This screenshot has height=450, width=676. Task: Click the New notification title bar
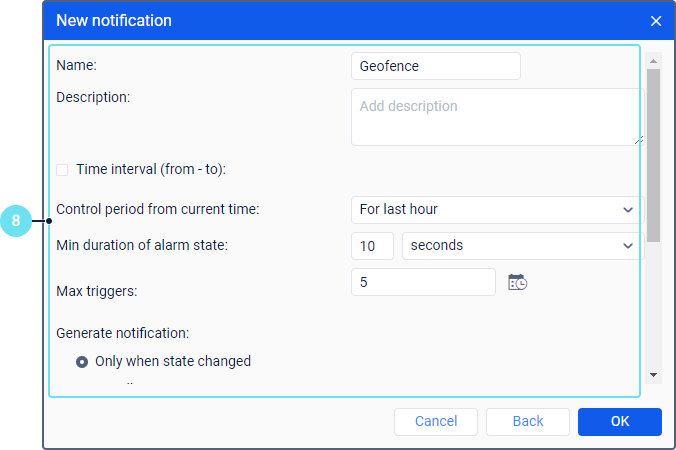pos(300,21)
